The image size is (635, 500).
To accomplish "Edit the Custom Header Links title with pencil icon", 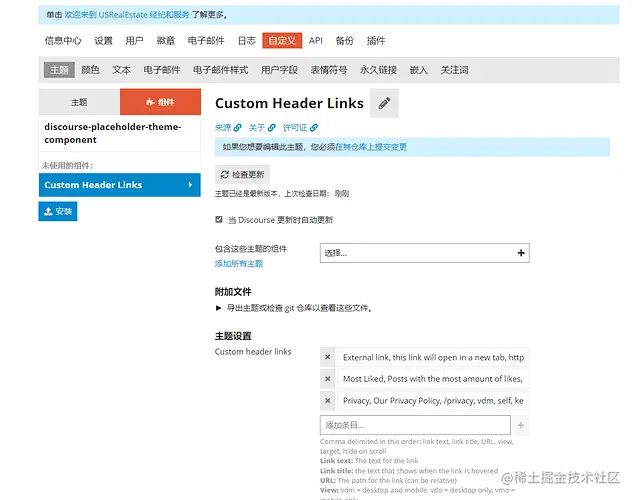I will [x=384, y=103].
